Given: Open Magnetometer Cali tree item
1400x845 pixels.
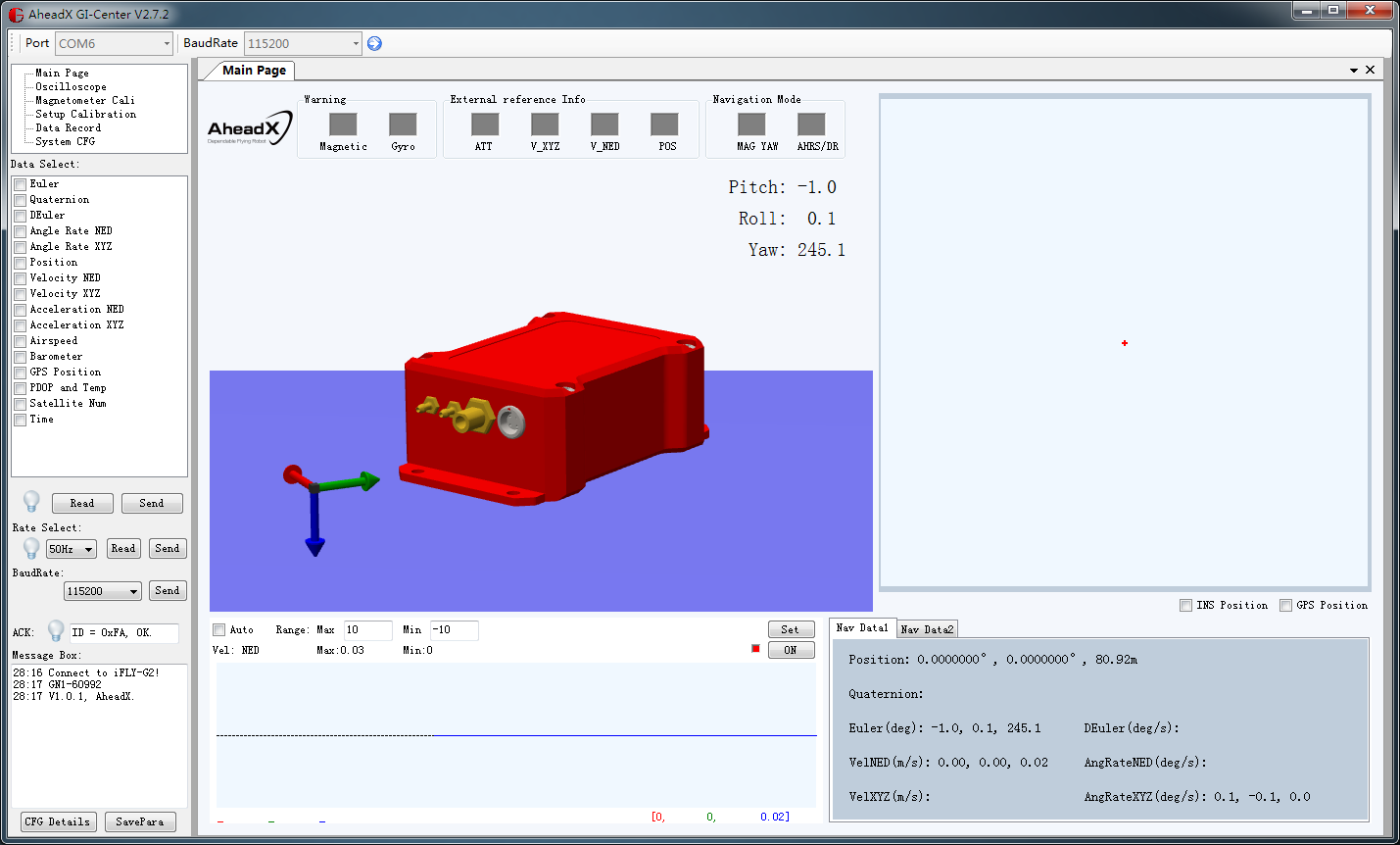Looking at the screenshot, I should pos(85,101).
